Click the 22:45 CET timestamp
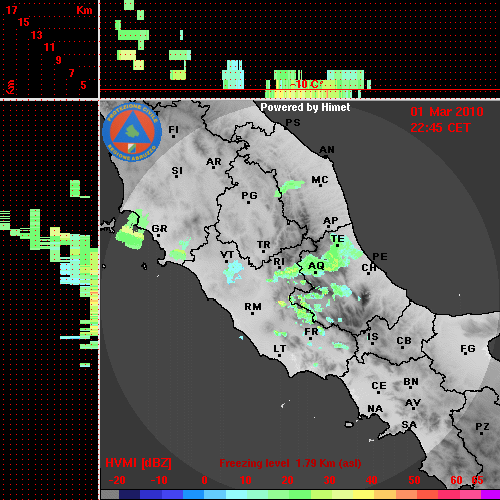500x500 pixels. pyautogui.click(x=440, y=128)
